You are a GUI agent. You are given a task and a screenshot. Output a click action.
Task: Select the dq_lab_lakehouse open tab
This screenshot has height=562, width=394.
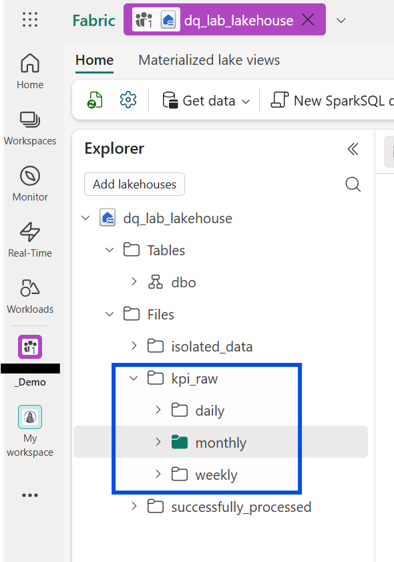(225, 20)
